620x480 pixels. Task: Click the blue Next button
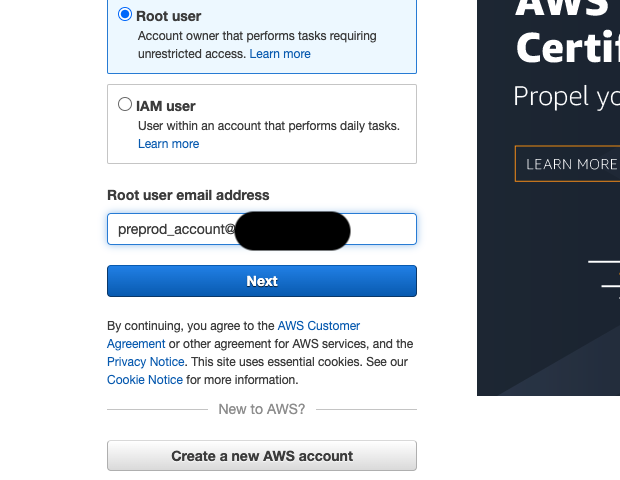click(x=262, y=281)
